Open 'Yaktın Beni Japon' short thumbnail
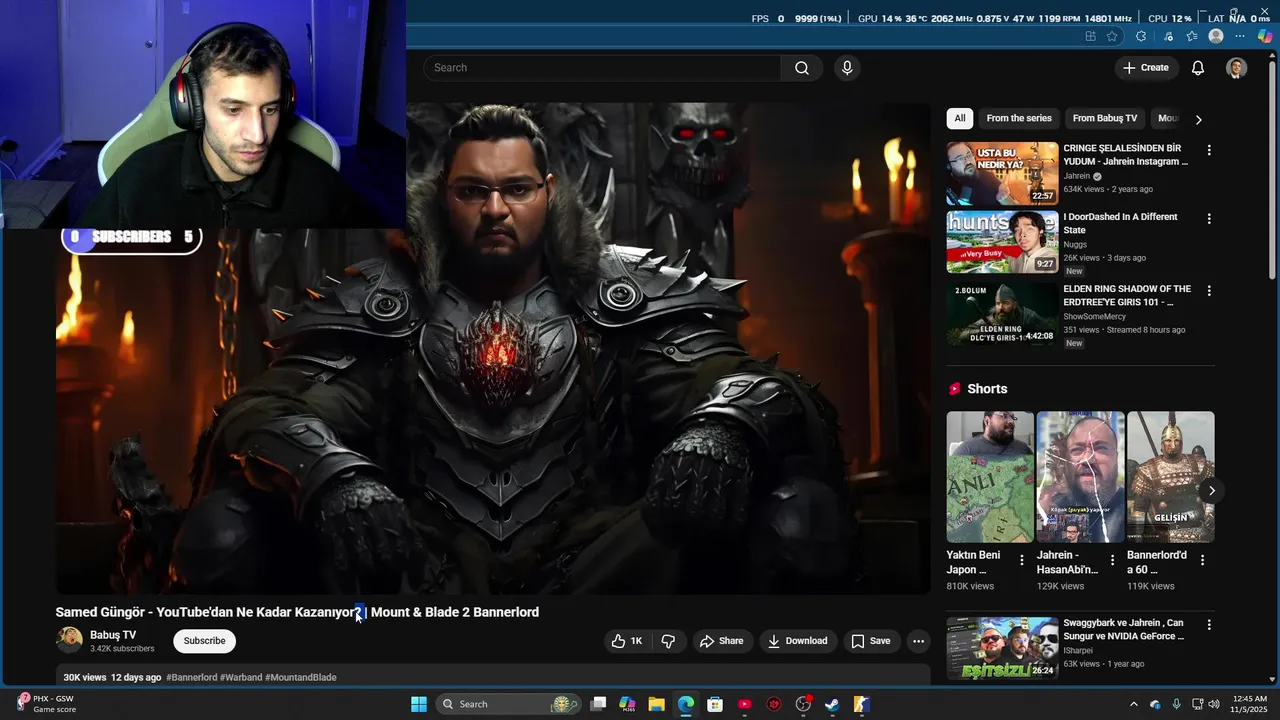Screen dimensions: 1280x720 [990, 477]
